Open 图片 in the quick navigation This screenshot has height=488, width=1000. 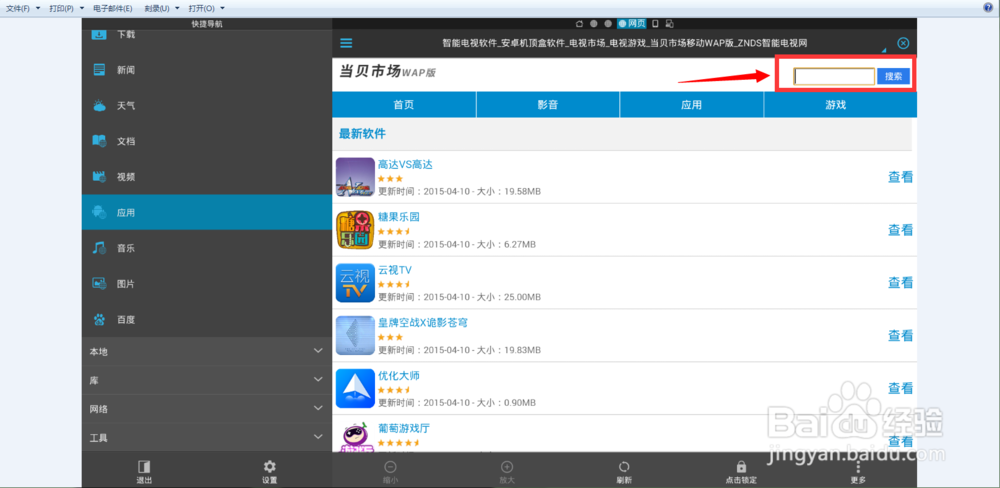point(207,283)
